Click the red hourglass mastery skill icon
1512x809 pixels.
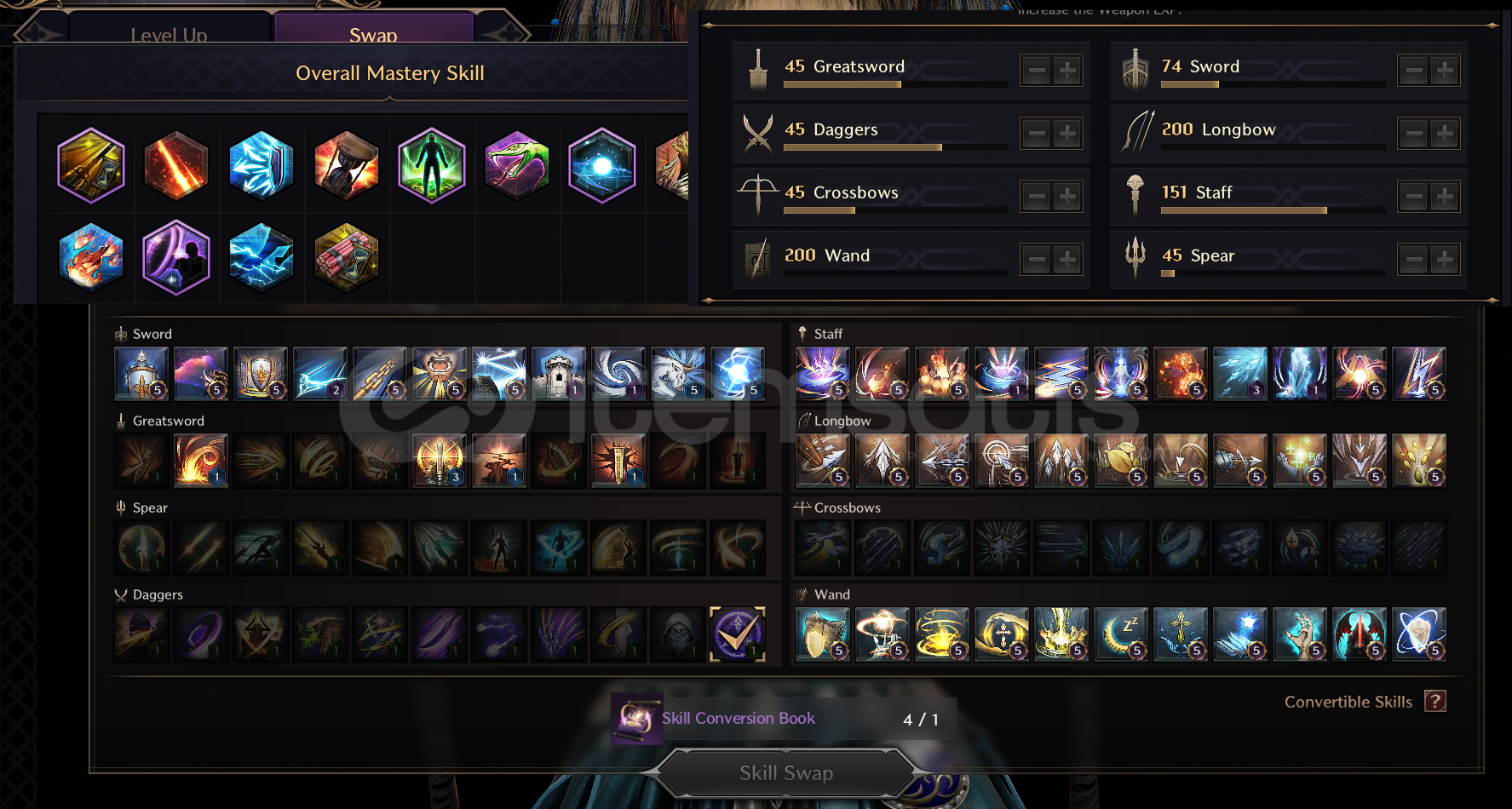coord(347,165)
